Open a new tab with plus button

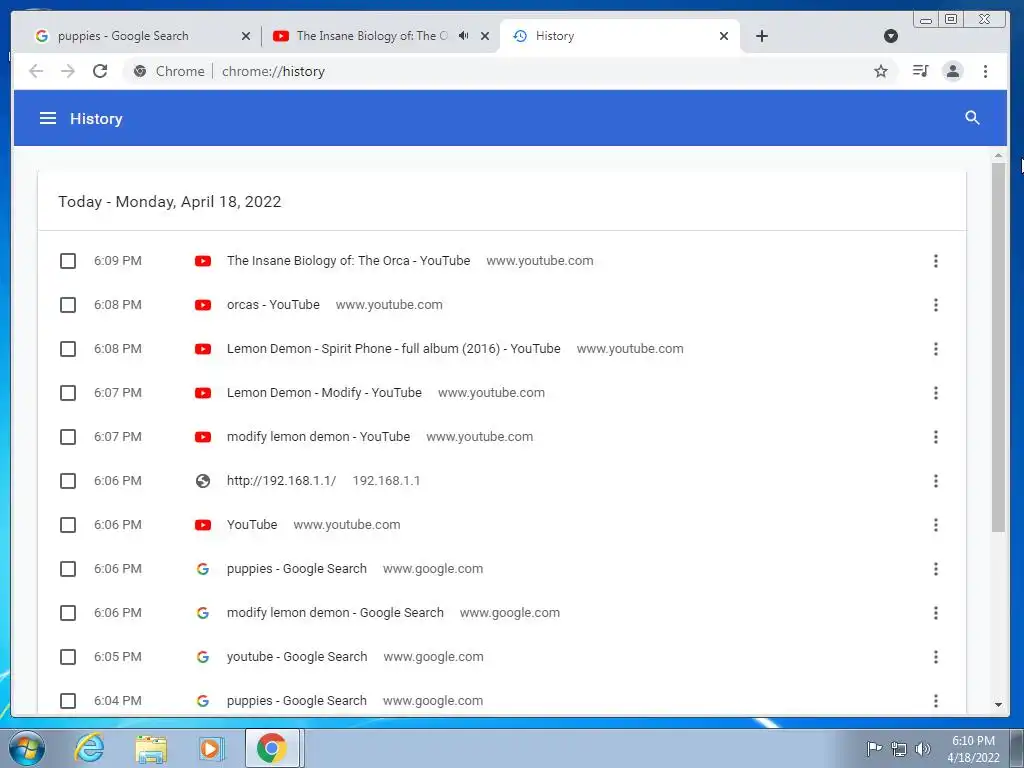point(761,36)
